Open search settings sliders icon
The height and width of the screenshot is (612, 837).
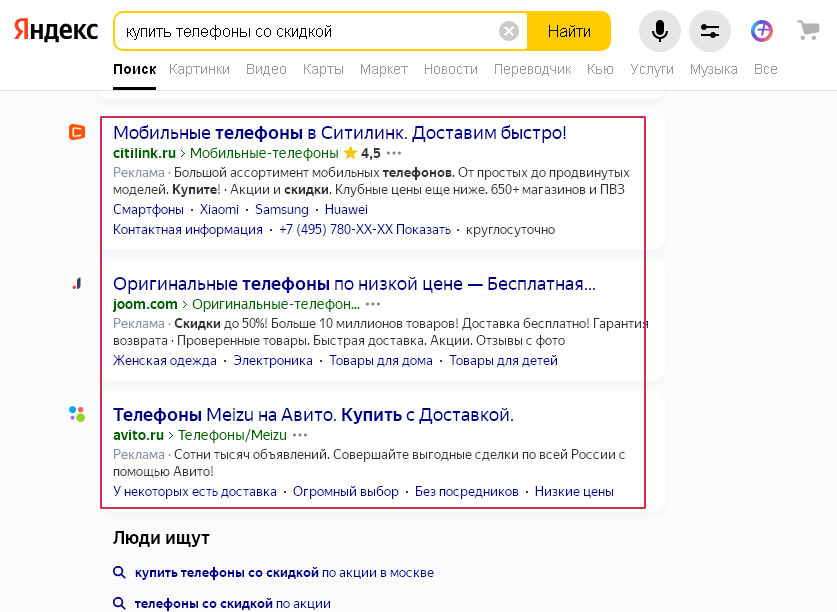coord(710,31)
